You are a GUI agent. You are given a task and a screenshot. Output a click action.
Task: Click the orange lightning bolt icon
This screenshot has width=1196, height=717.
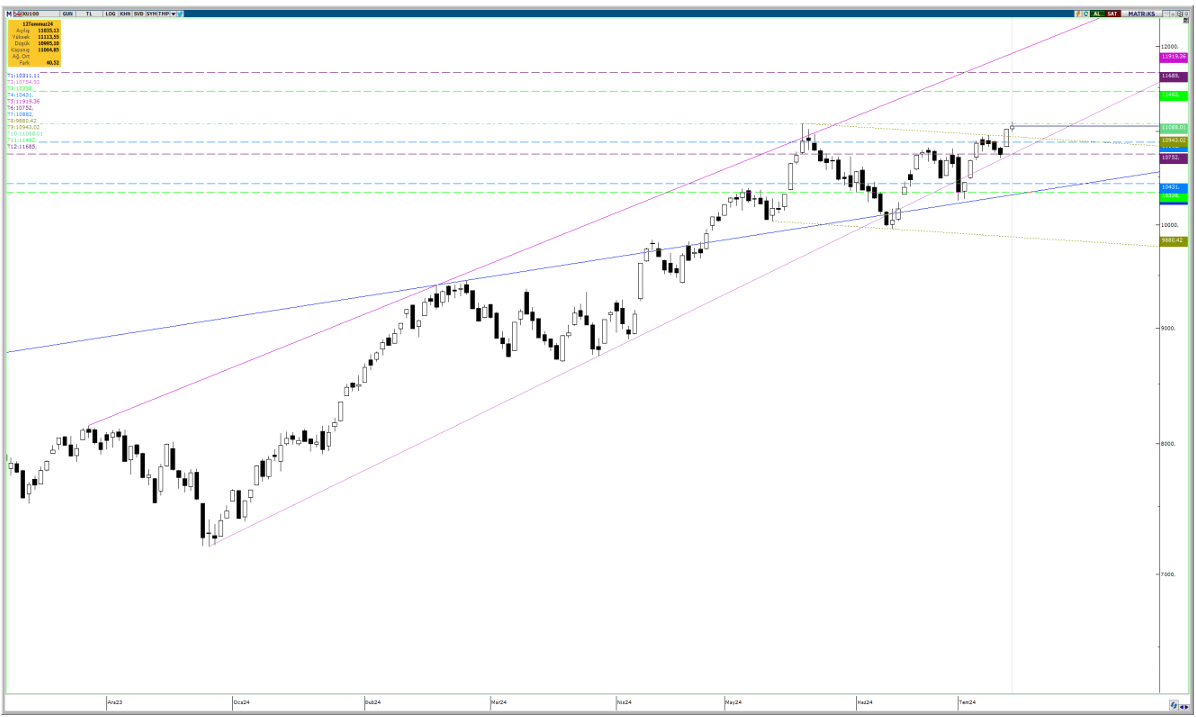click(x=1078, y=14)
